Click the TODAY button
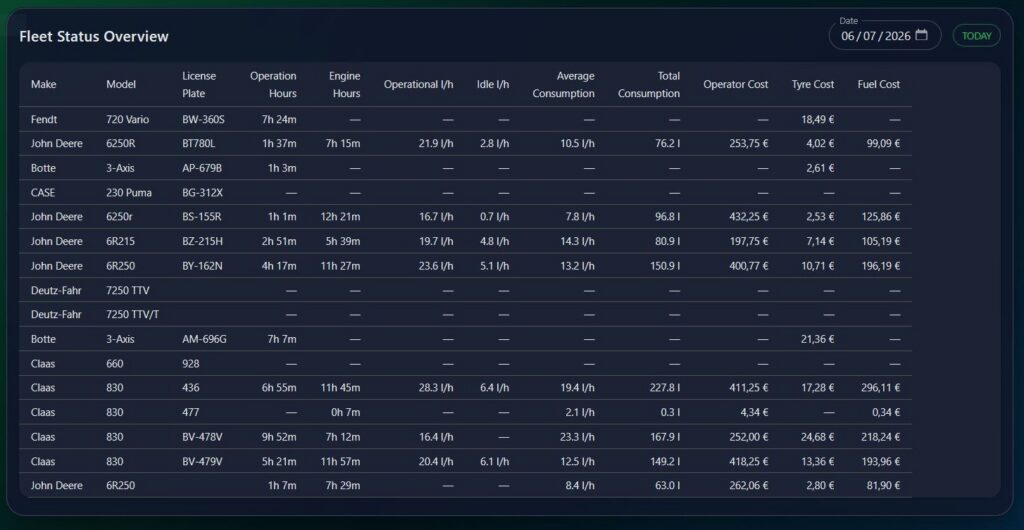 pos(976,36)
